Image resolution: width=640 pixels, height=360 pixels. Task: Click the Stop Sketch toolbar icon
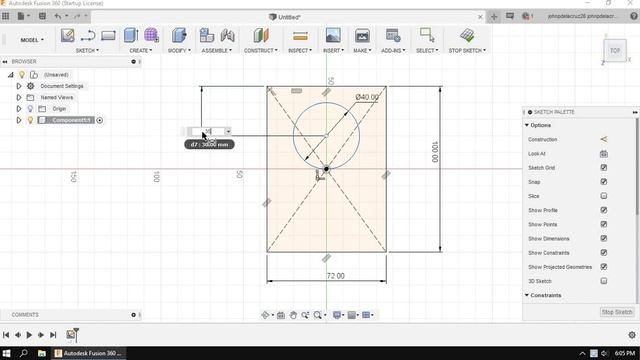click(467, 36)
